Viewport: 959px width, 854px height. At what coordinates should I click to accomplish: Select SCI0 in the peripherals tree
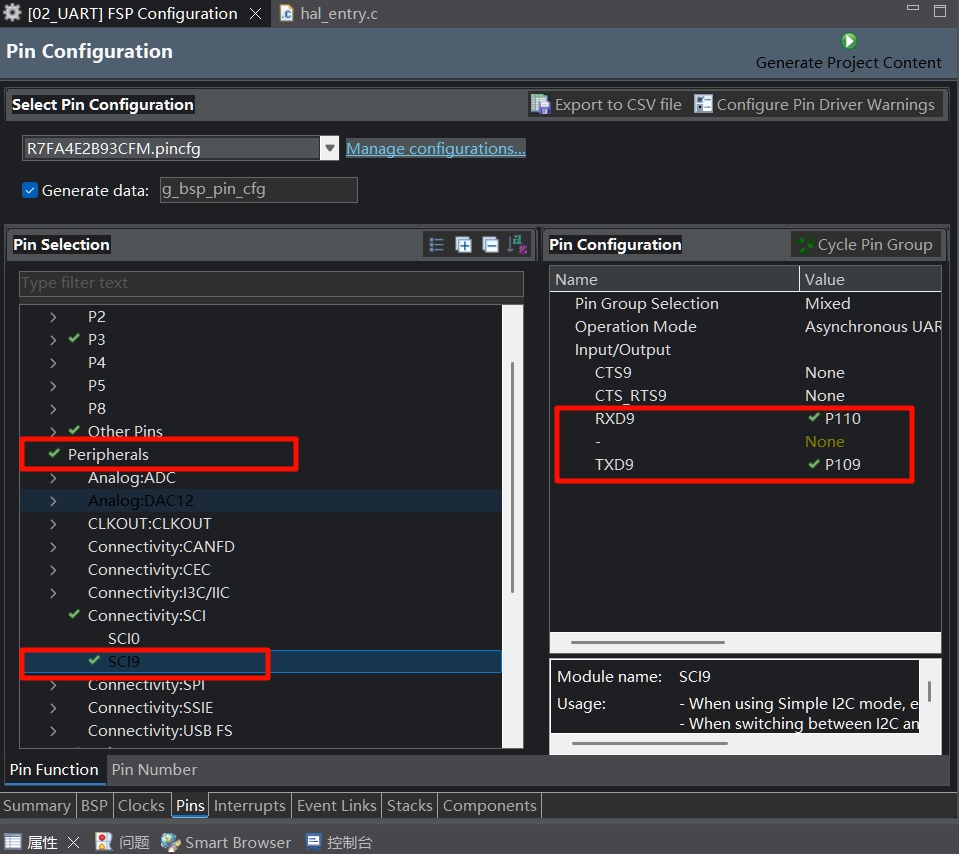[x=124, y=638]
